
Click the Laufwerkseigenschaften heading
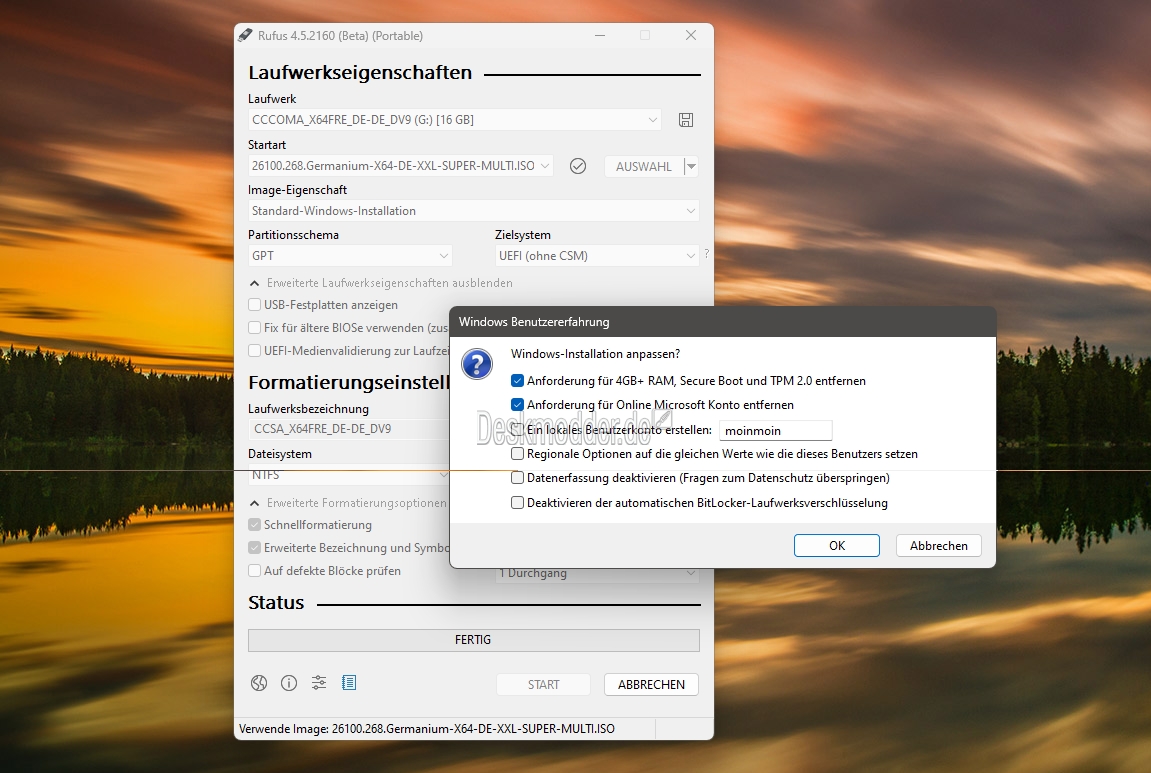tap(360, 73)
